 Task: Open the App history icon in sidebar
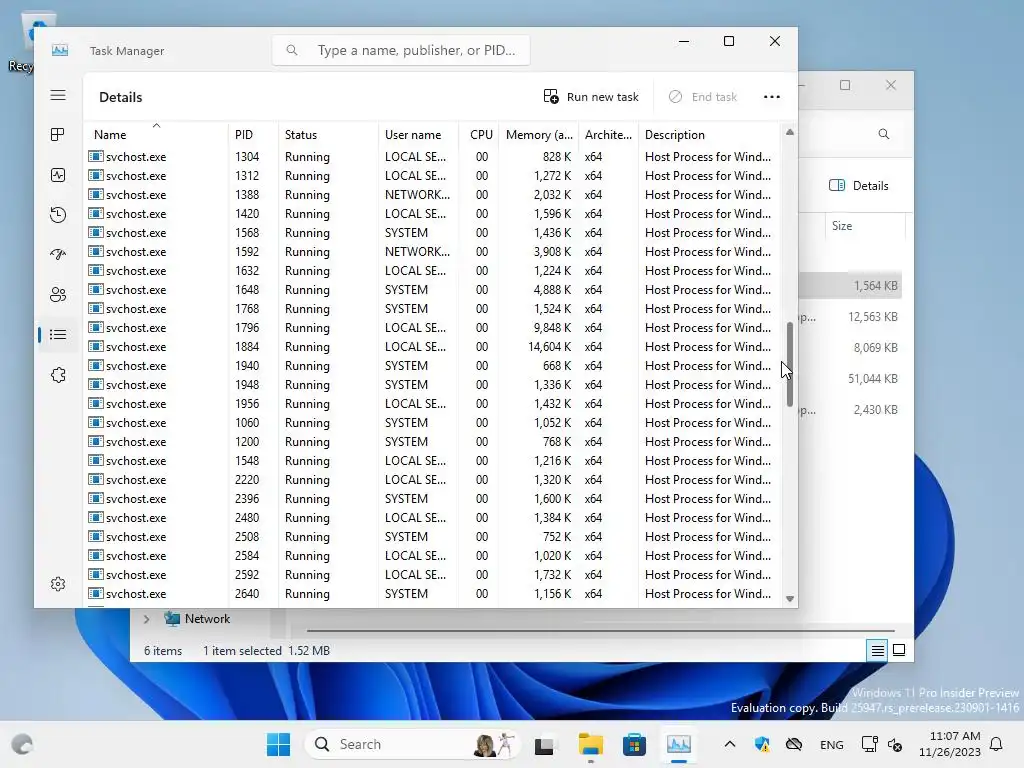[58, 215]
